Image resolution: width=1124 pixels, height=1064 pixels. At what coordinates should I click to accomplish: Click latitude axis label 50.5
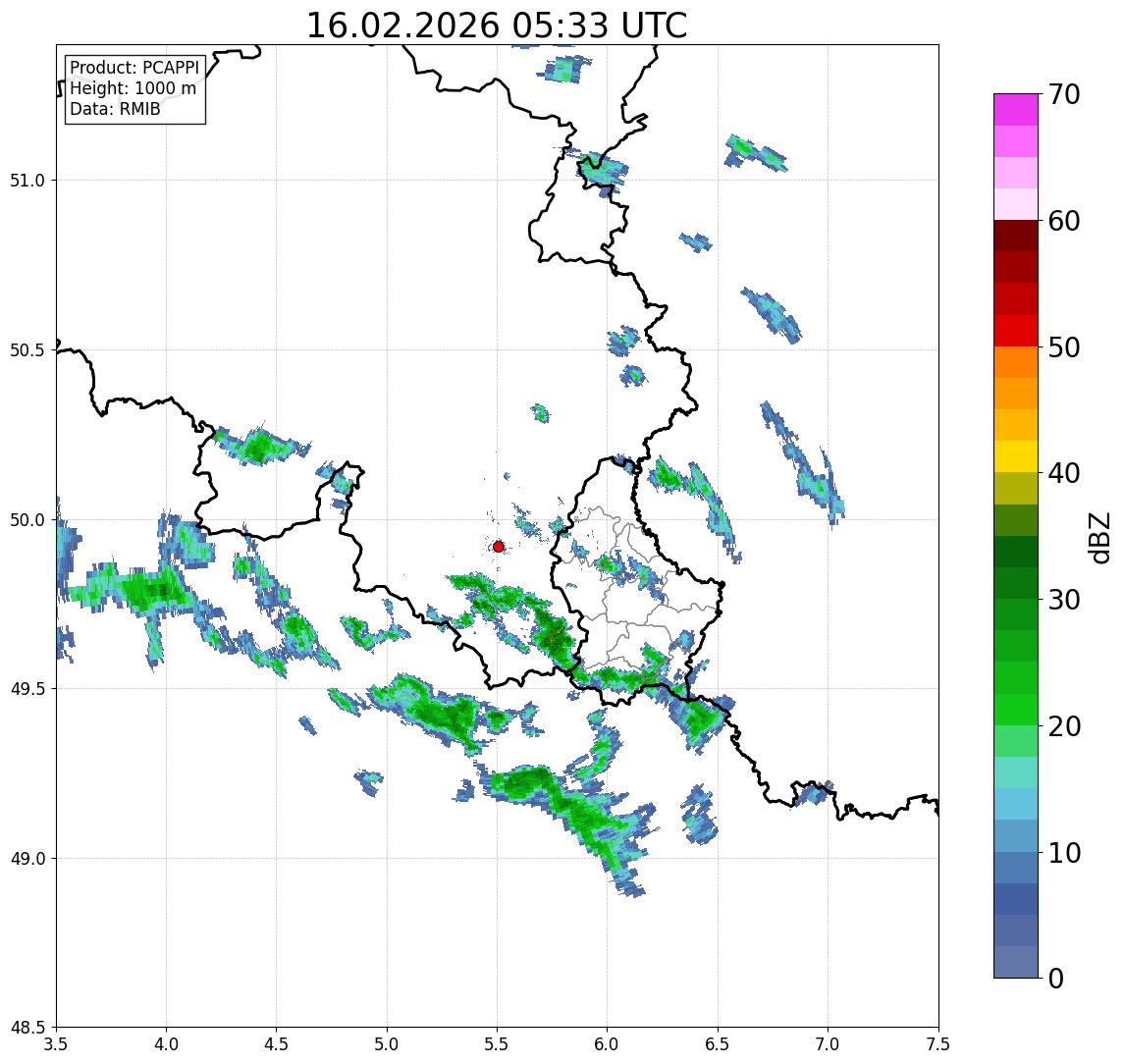pyautogui.click(x=27, y=350)
